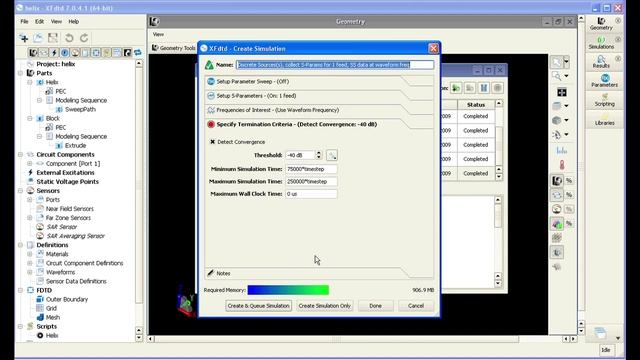The image size is (640, 360).
Task: Open the Geometry workspace icon
Action: tap(601, 24)
